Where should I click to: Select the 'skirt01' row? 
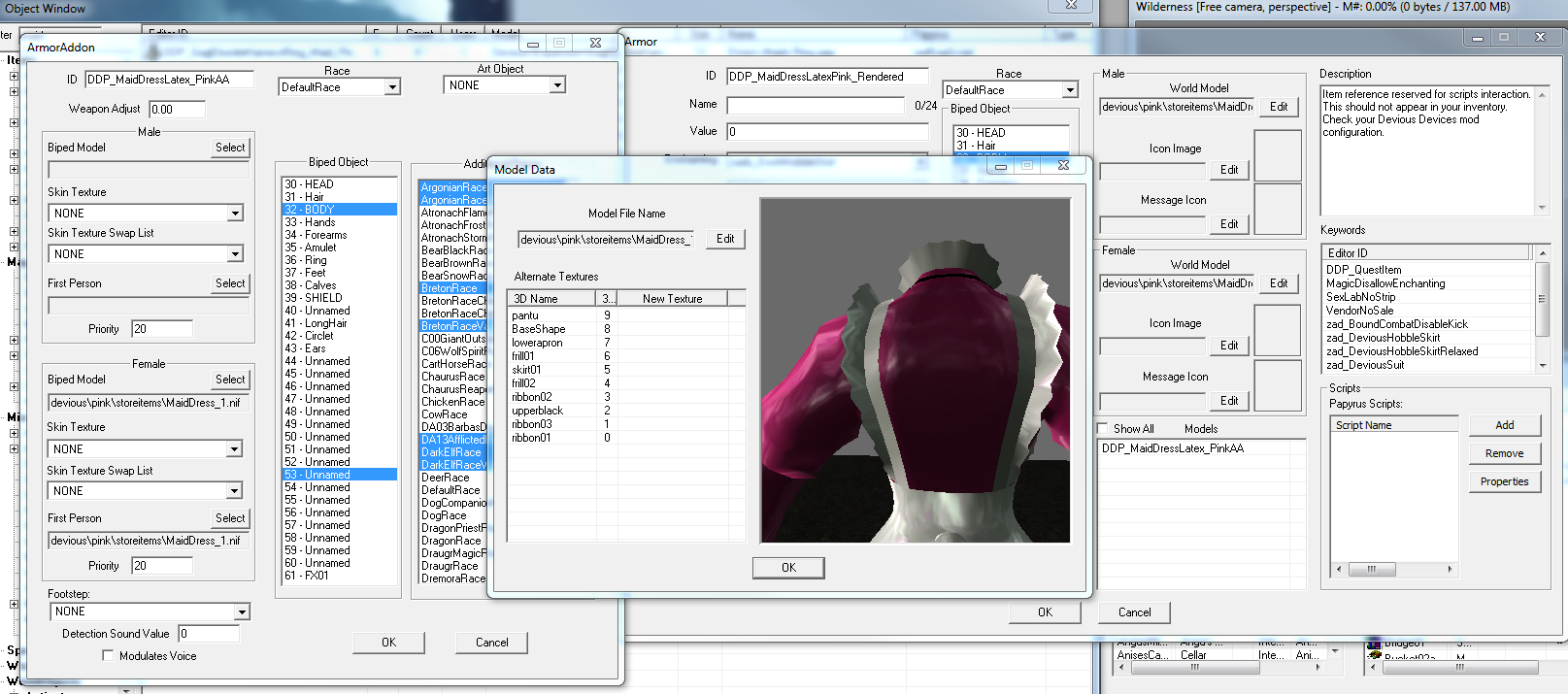pyautogui.click(x=625, y=370)
